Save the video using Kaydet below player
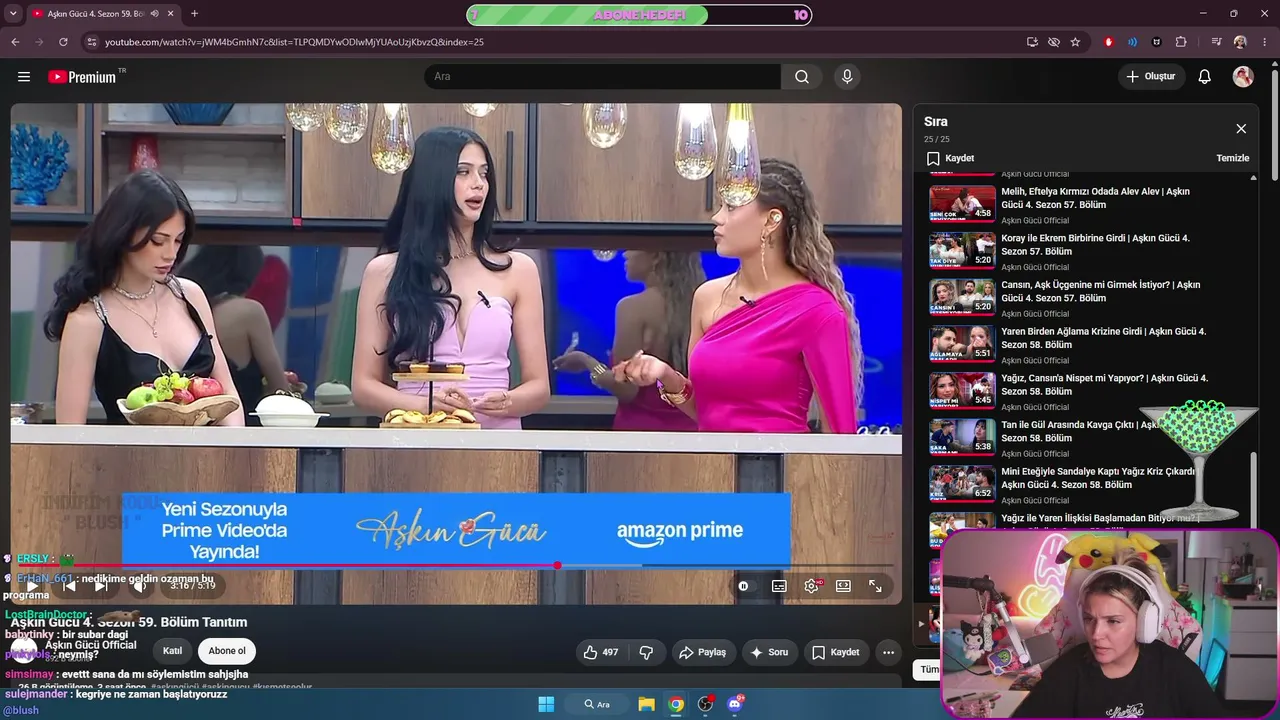The width and height of the screenshot is (1280, 720). pyautogui.click(x=836, y=652)
